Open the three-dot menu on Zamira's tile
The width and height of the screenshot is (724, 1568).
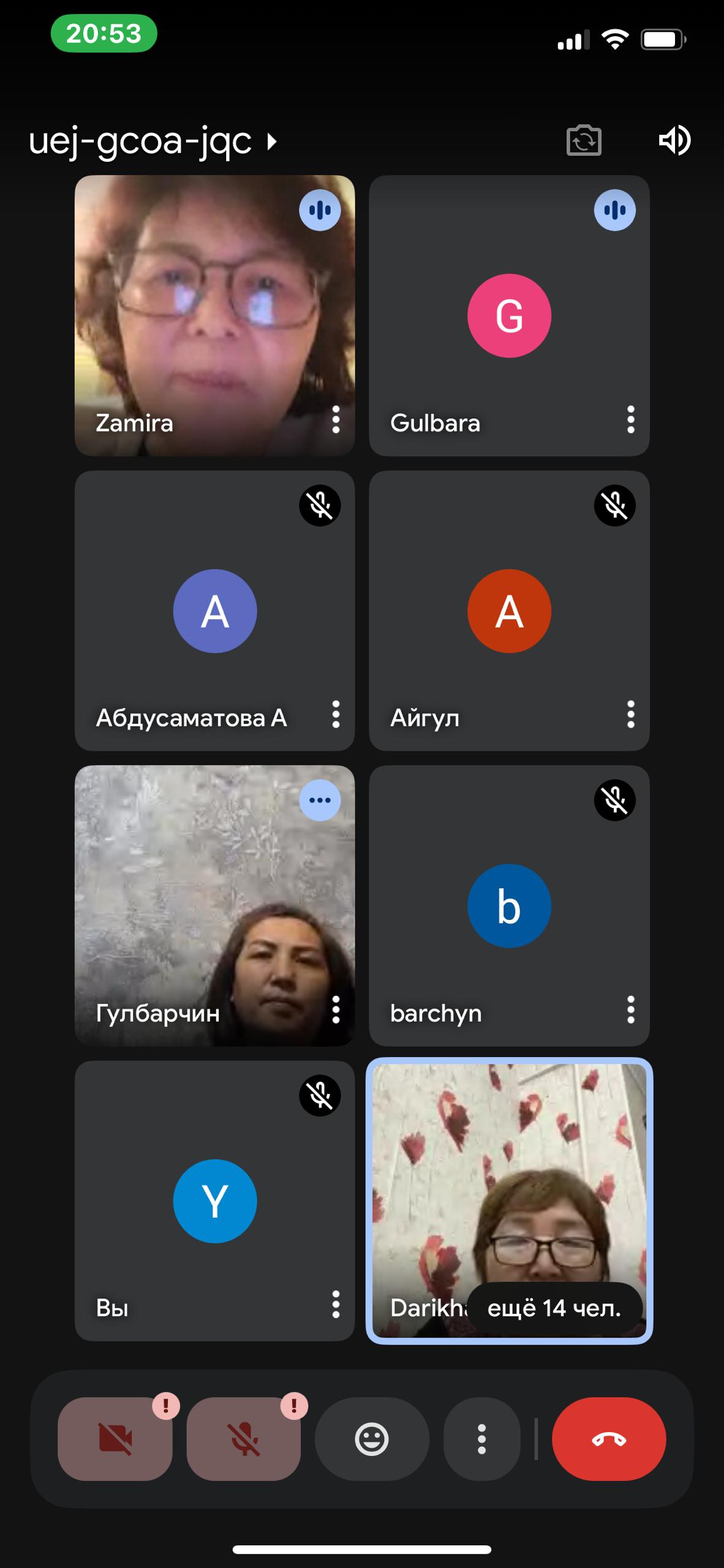[x=336, y=420]
